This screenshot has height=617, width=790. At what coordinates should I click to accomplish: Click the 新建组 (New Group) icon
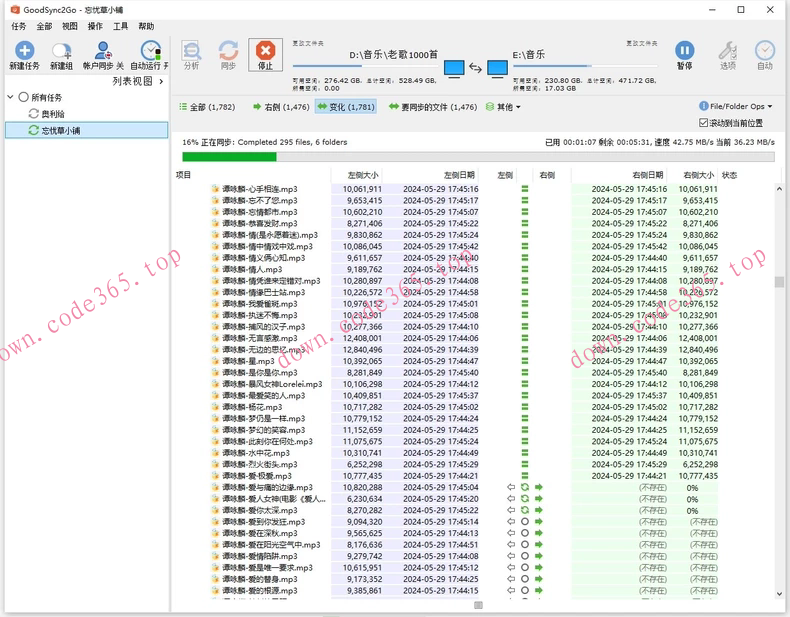click(x=61, y=51)
